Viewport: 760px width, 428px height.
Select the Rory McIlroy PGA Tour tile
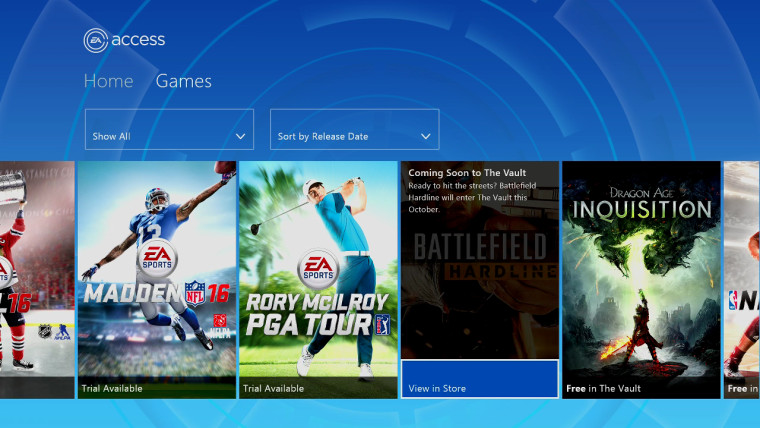tap(318, 280)
